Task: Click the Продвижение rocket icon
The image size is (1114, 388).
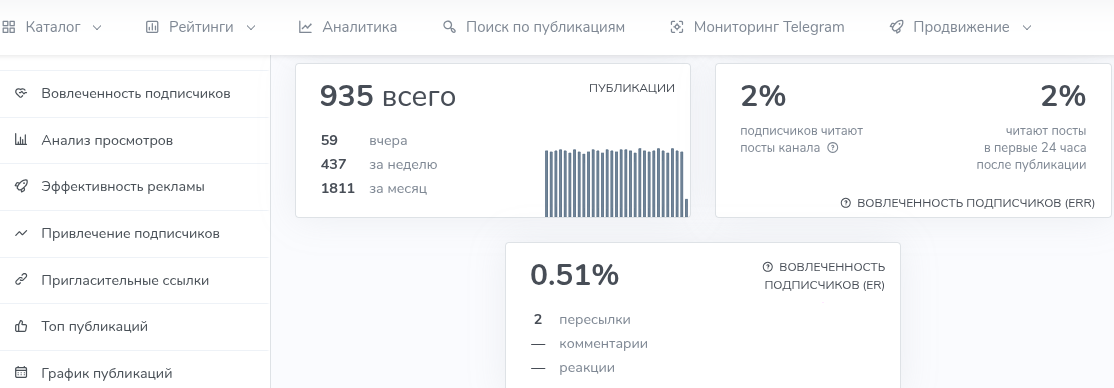Action: pyautogui.click(x=897, y=27)
